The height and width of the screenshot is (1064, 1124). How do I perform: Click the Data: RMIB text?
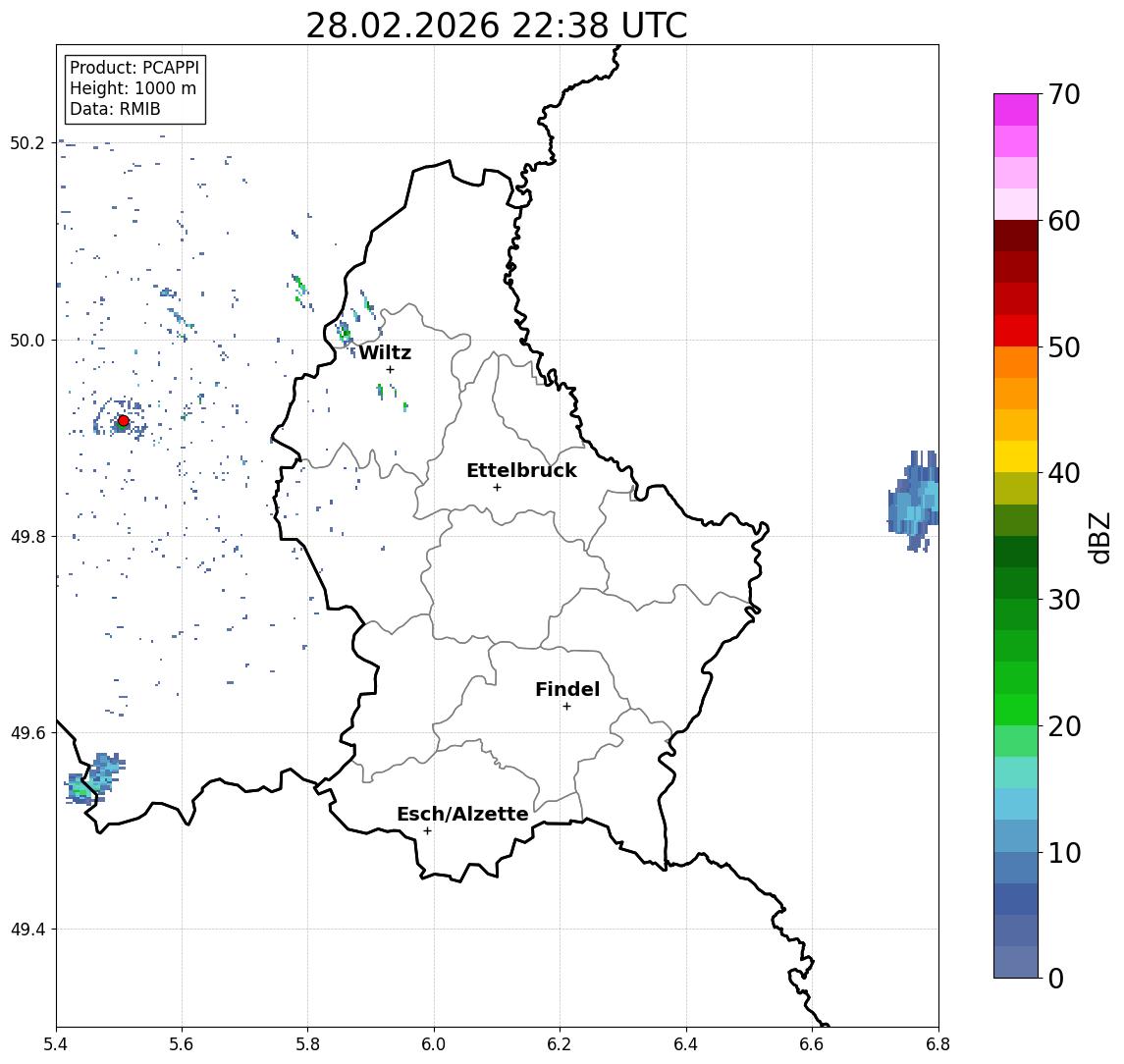click(x=115, y=109)
